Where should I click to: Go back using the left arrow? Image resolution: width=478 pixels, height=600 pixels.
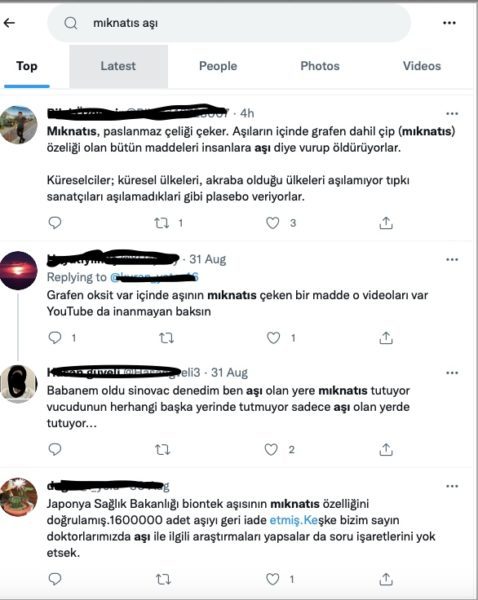[x=9, y=23]
